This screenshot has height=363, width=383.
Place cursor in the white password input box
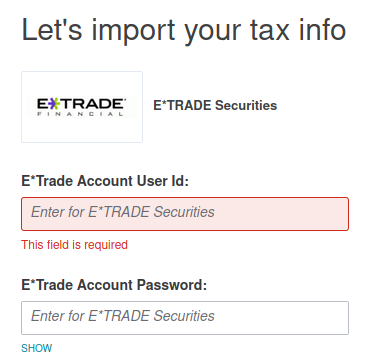(x=185, y=318)
